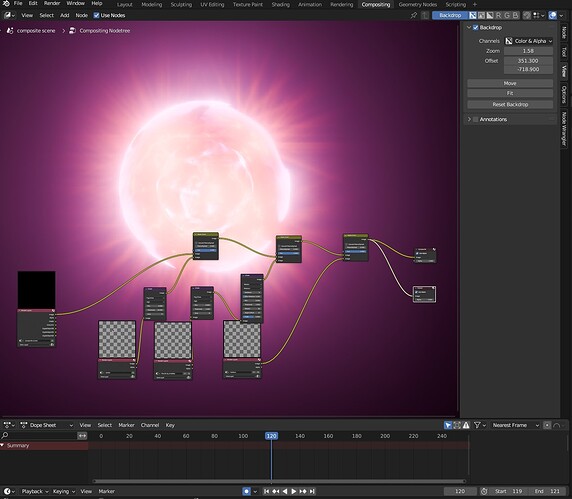Open the Render menu

pos(52,3)
